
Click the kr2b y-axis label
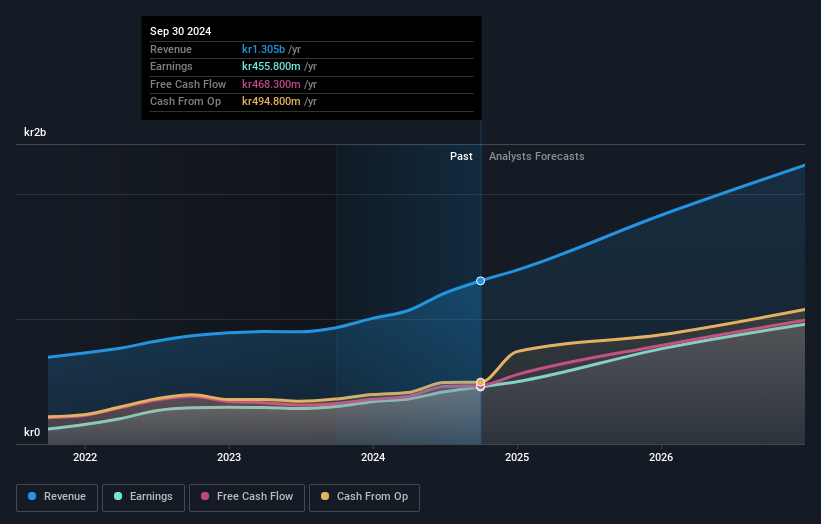point(35,132)
